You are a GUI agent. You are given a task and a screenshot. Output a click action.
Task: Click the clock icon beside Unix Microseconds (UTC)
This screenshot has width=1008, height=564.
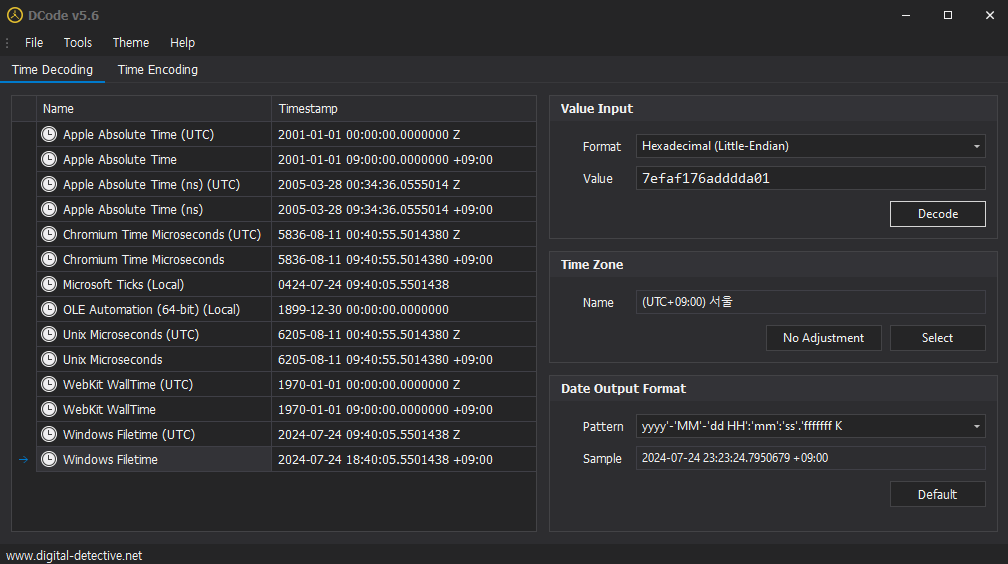tap(49, 334)
